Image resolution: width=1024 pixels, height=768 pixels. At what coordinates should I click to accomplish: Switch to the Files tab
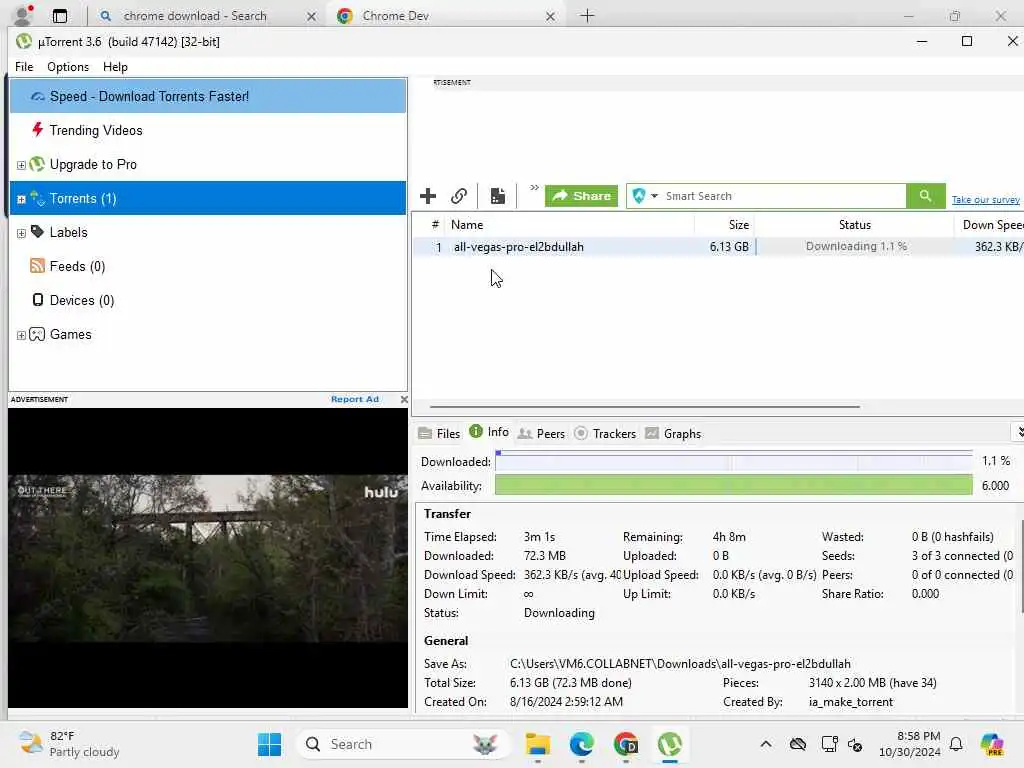439,434
